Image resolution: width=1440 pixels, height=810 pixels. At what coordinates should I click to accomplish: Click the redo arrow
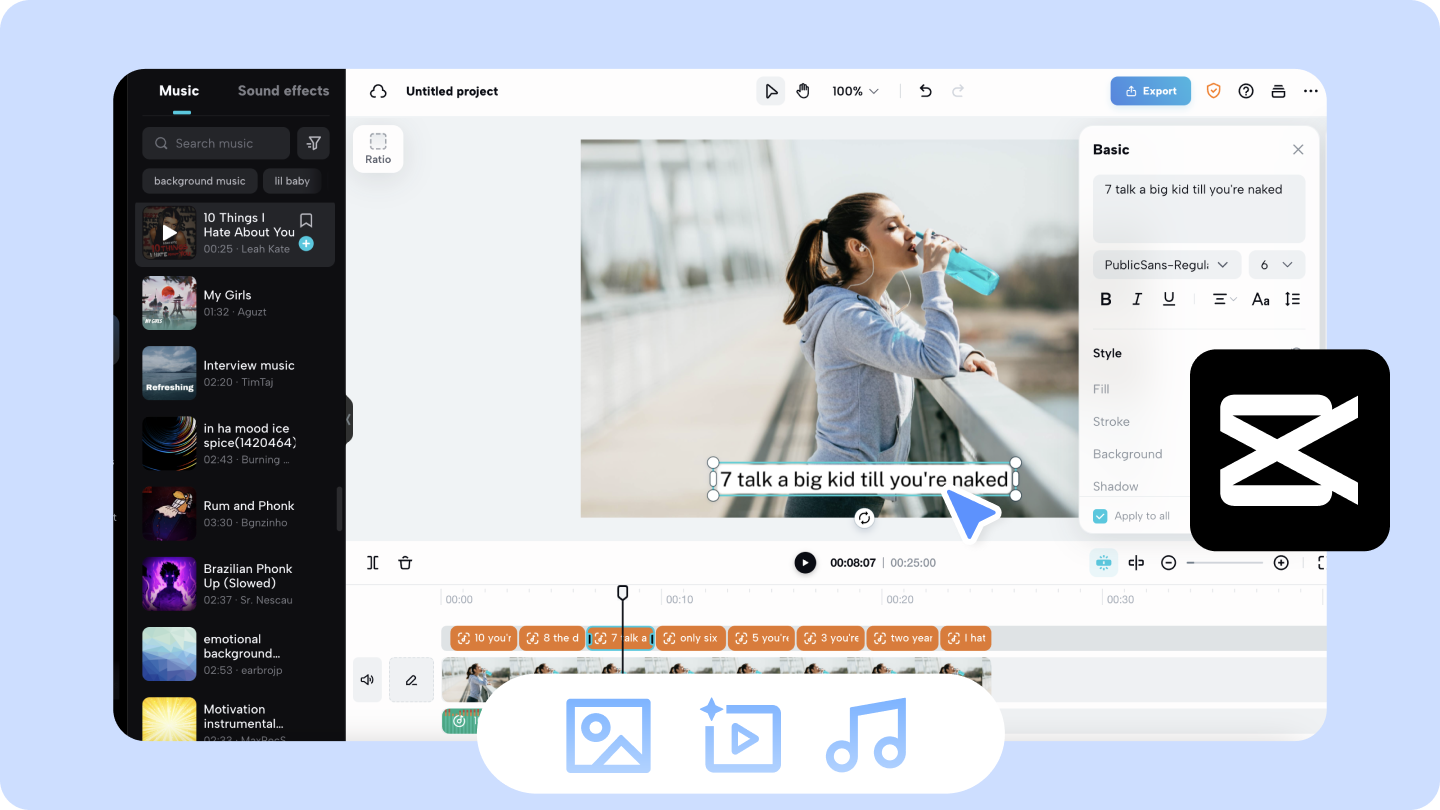pos(958,91)
